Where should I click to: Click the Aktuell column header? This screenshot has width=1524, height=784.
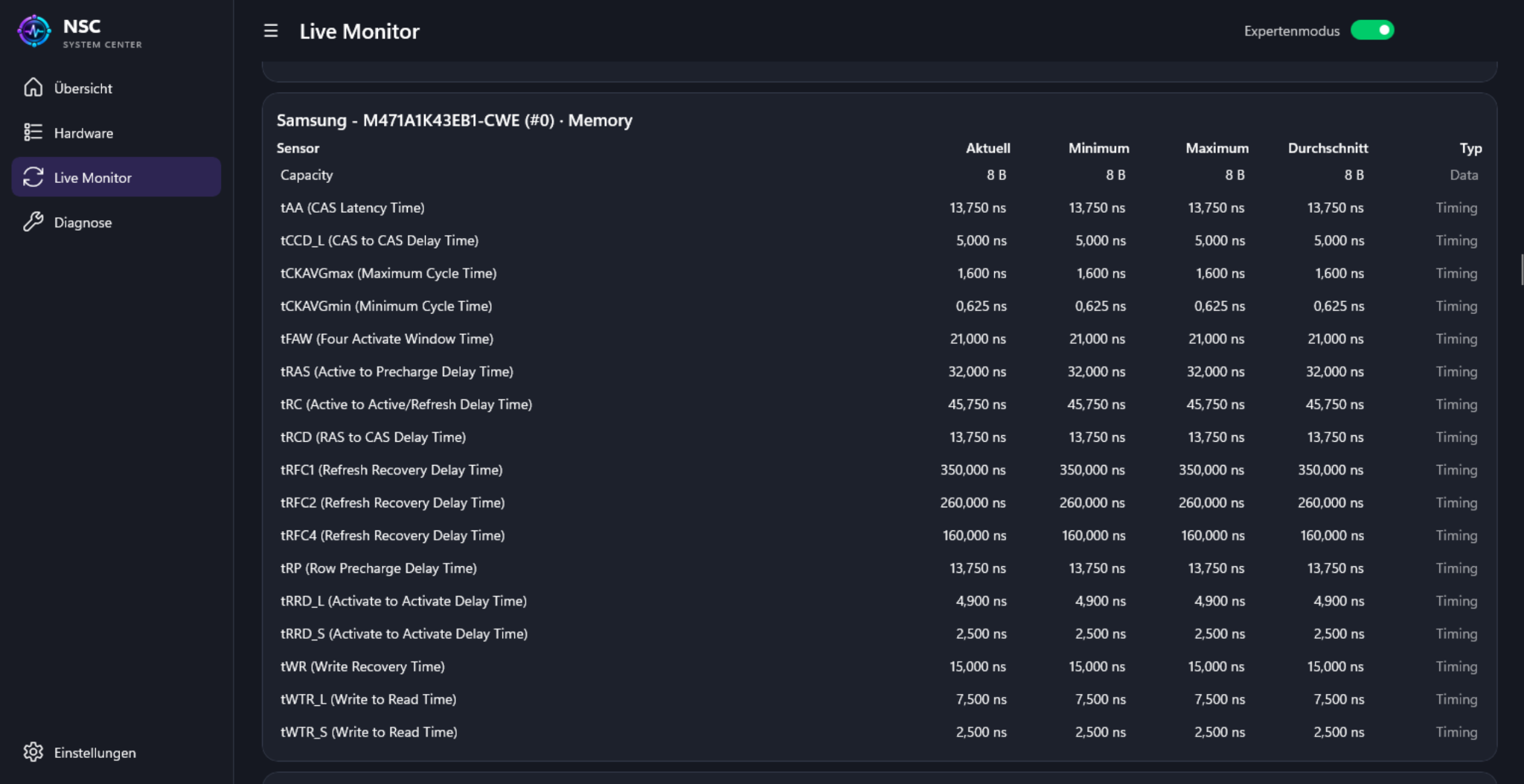pyautogui.click(x=987, y=148)
